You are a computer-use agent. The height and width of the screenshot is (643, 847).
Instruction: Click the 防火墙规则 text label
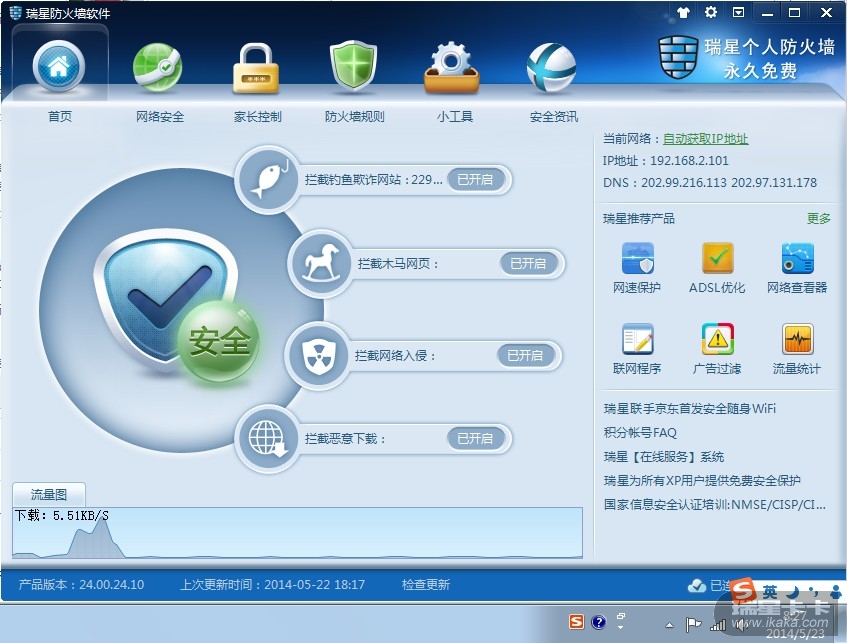pos(354,117)
